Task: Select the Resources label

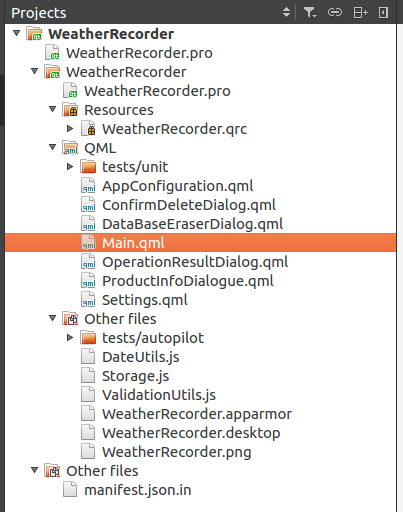Action: coord(119,110)
